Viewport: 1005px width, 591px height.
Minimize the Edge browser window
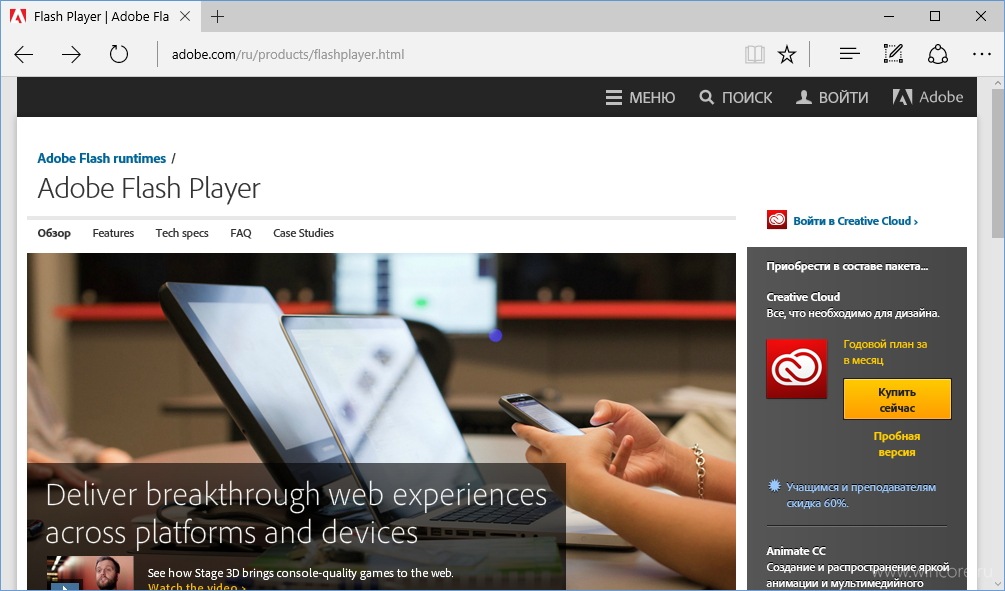[x=888, y=17]
